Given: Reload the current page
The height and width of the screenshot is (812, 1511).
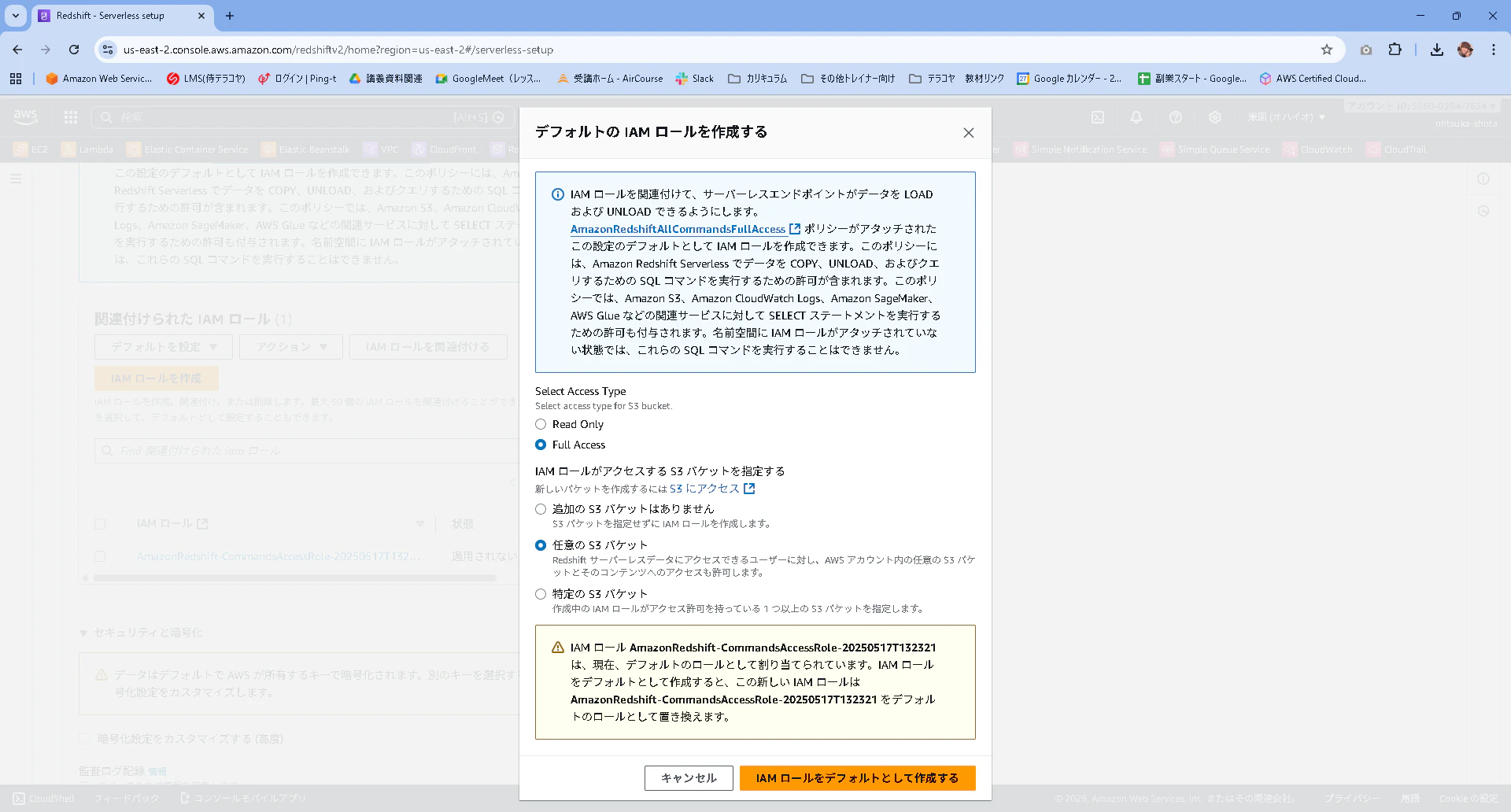Looking at the screenshot, I should coord(74,50).
